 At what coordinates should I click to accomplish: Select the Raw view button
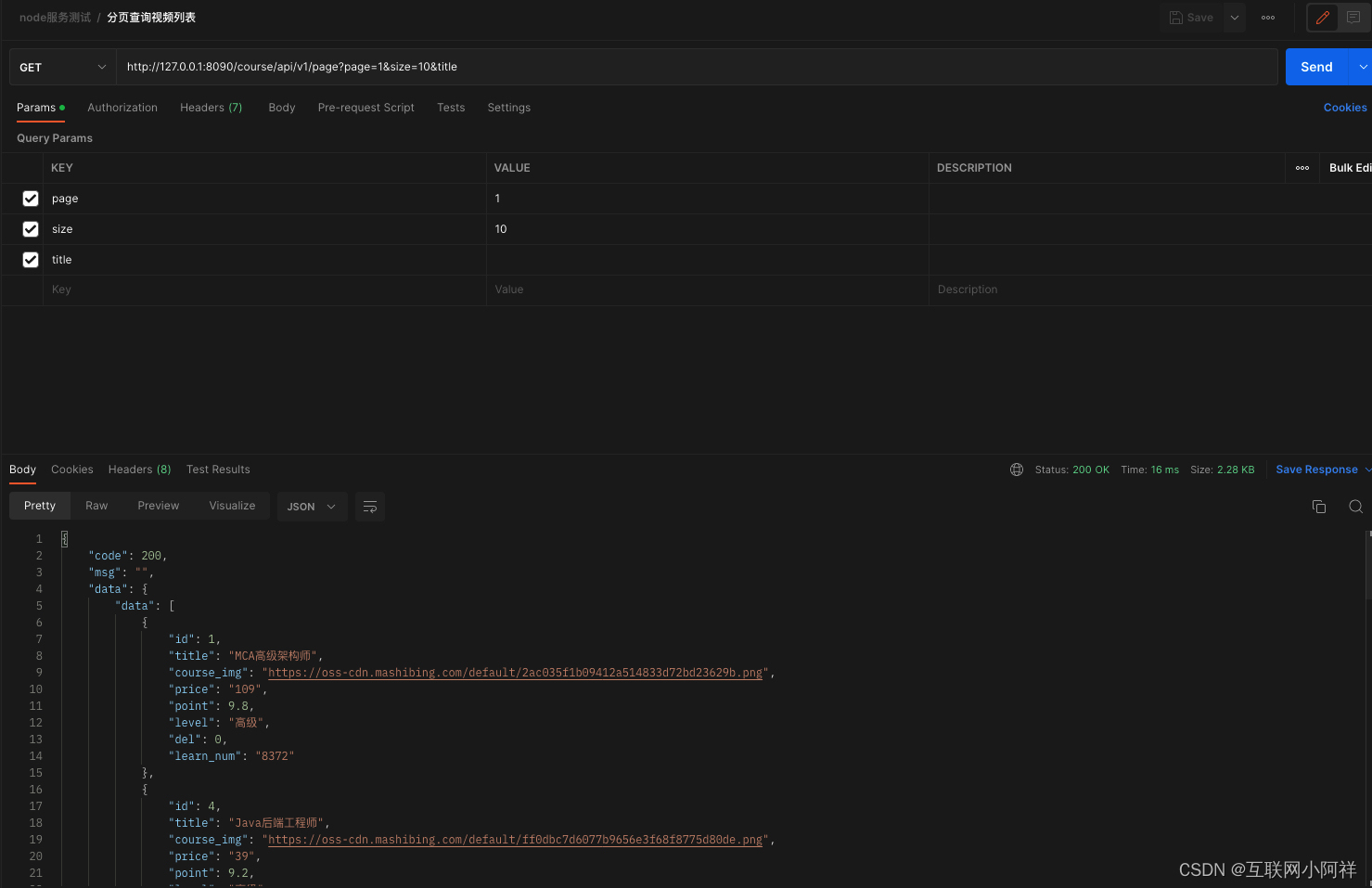[96, 506]
